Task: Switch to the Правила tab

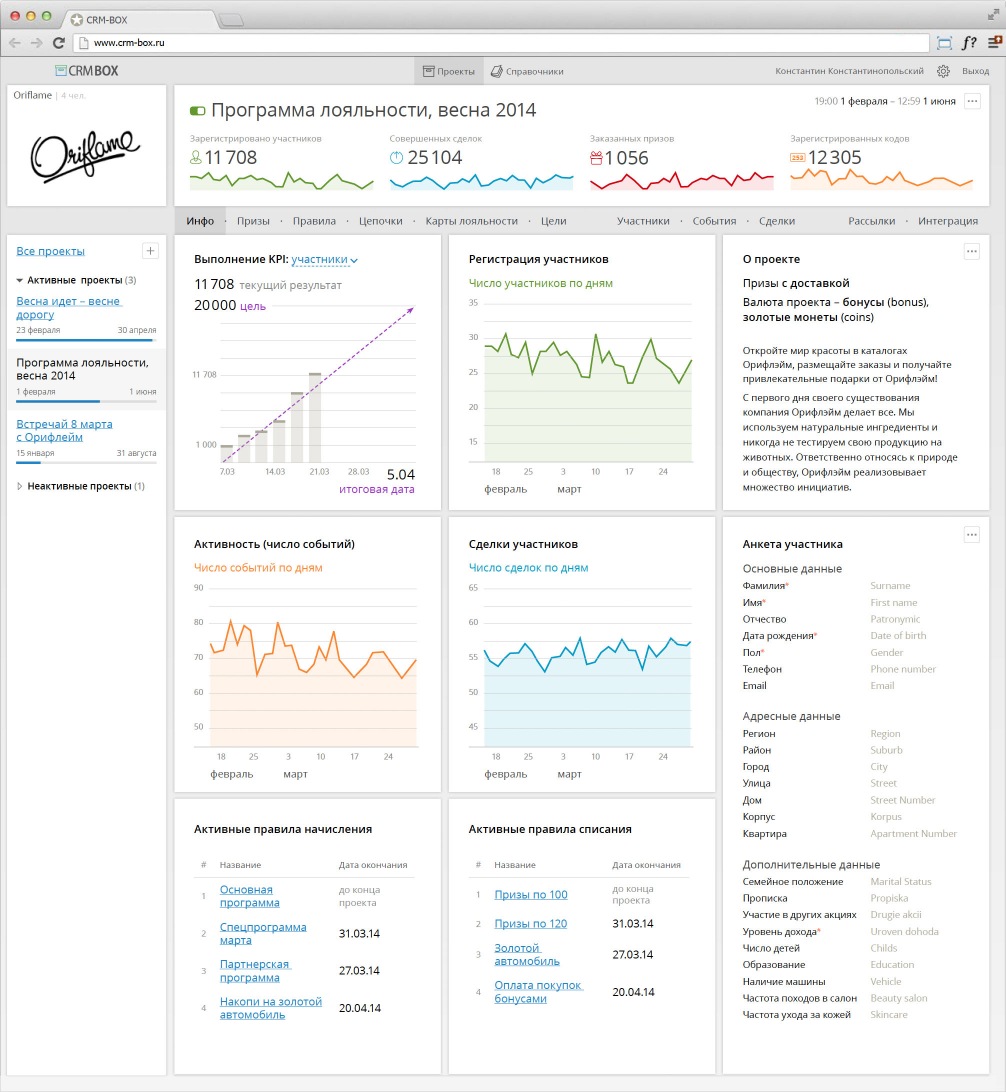Action: (314, 221)
